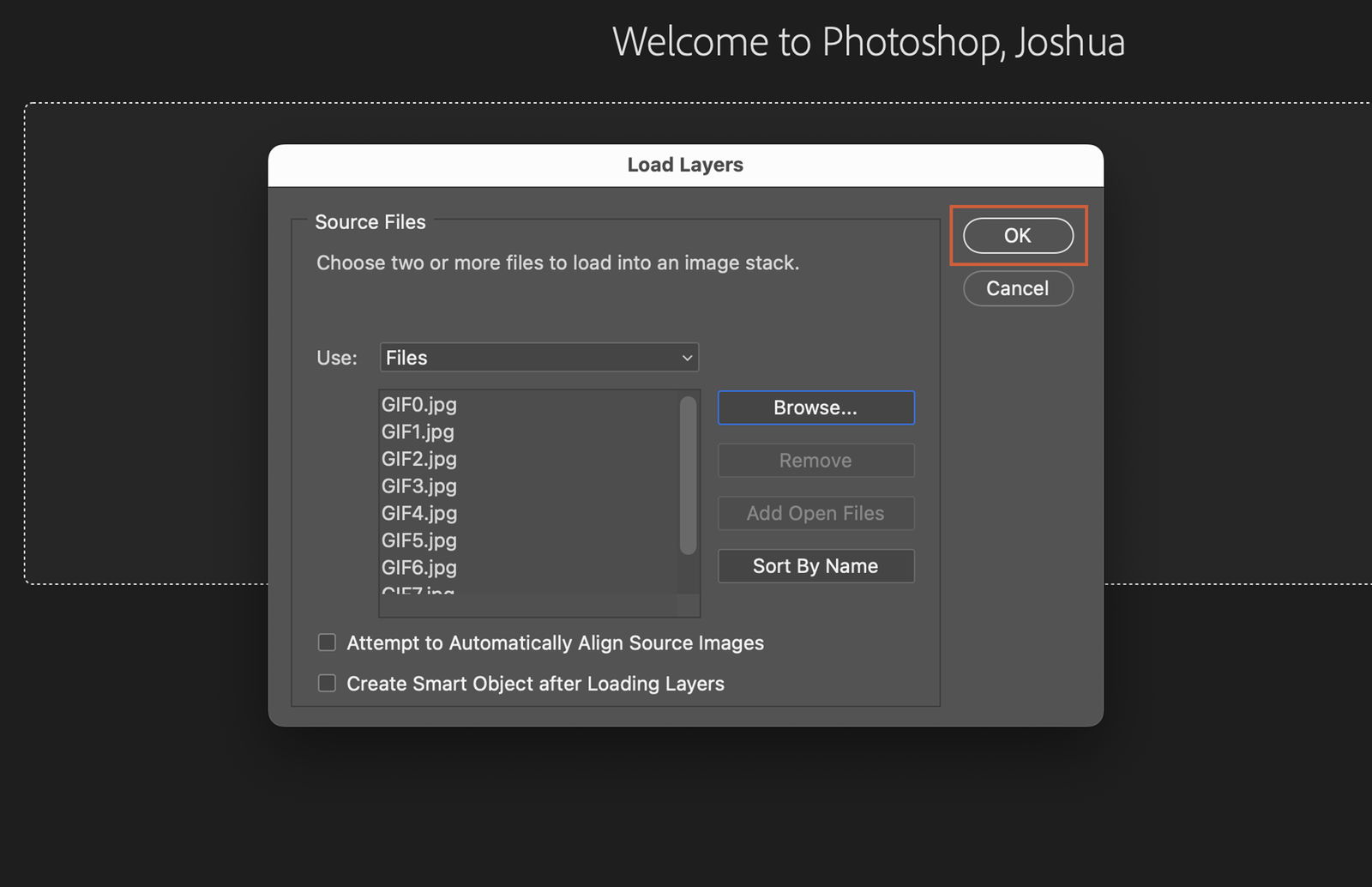Click Cancel to dismiss the Load Layers dialog
Screen dimensions: 1372x887
pyautogui.click(x=1017, y=288)
